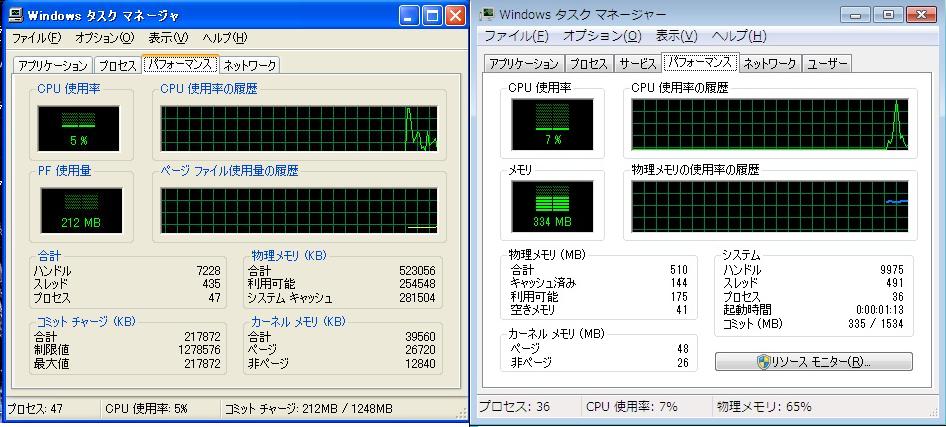Image resolution: width=946 pixels, height=427 pixels.
Task: Switch to プロセス tab in Windows 7 window
Action: pyautogui.click(x=588, y=63)
